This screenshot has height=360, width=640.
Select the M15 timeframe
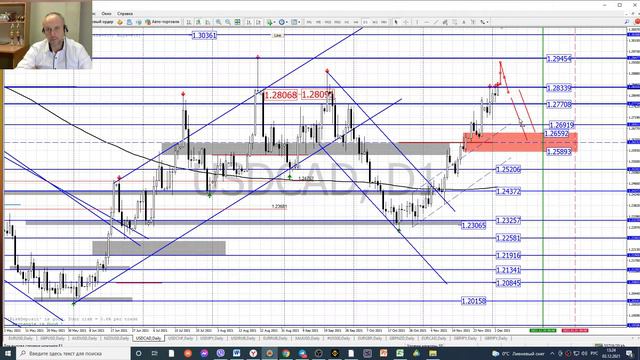[x=328, y=22]
